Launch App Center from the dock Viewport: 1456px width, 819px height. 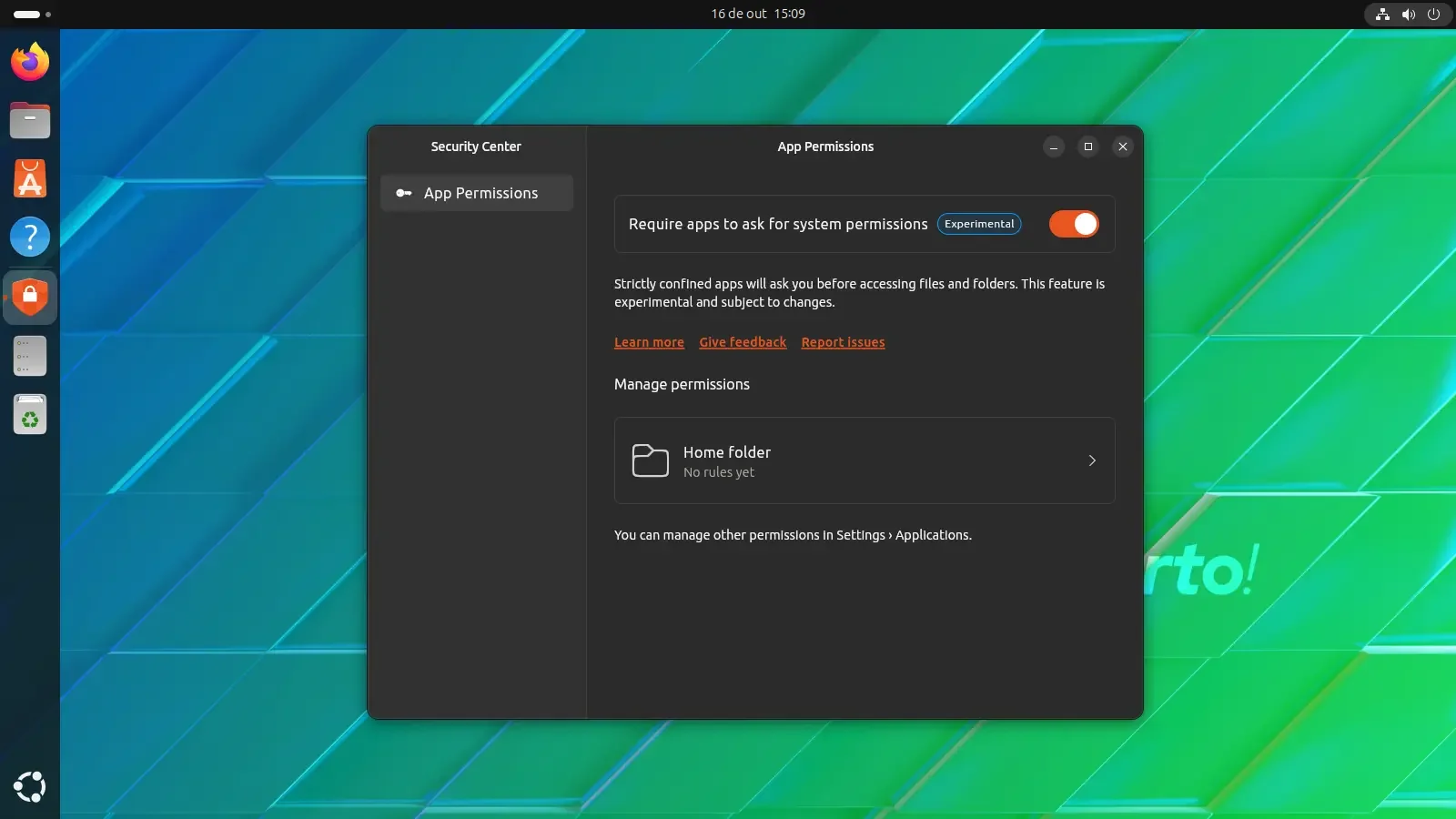(x=30, y=178)
